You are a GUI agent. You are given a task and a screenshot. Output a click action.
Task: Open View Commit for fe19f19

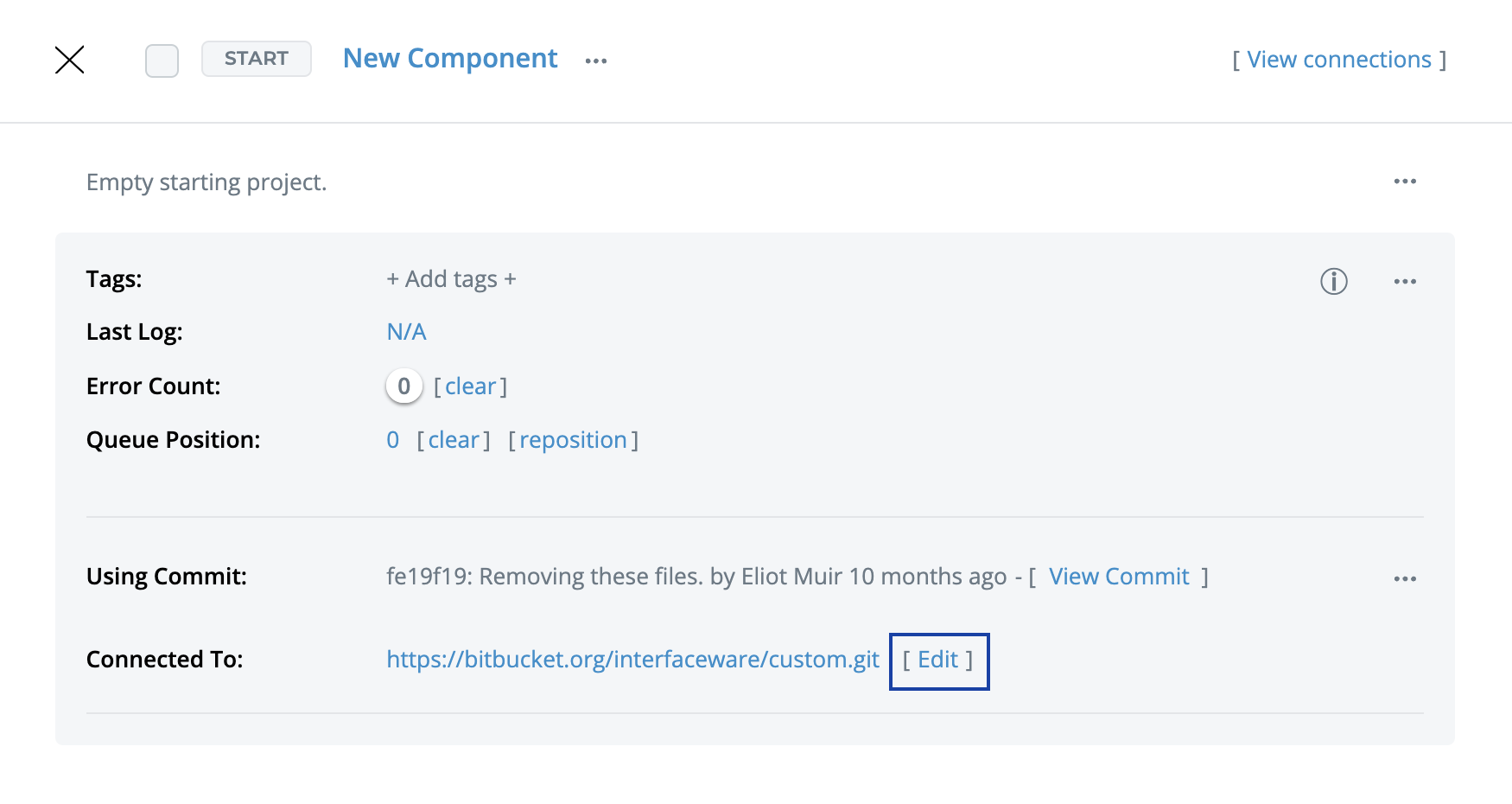1119,576
